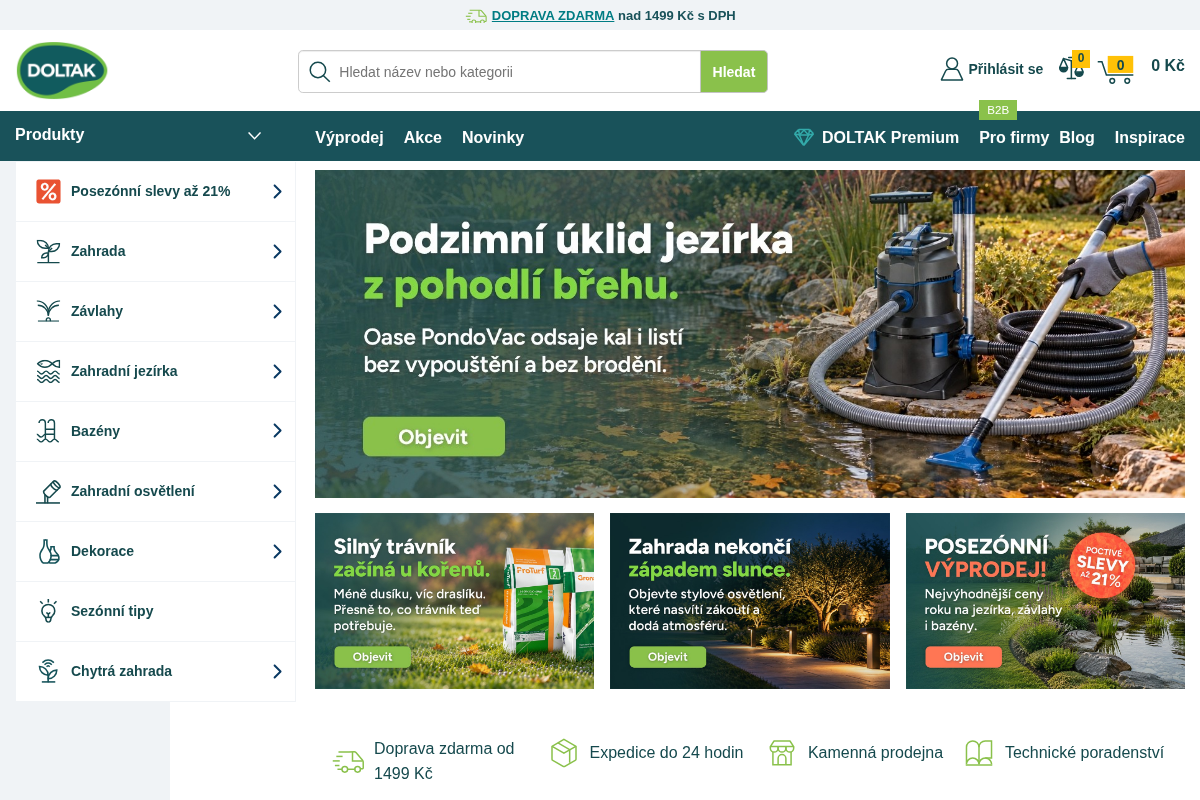
Task: Click the Dekorace vase icon
Action: 48,551
